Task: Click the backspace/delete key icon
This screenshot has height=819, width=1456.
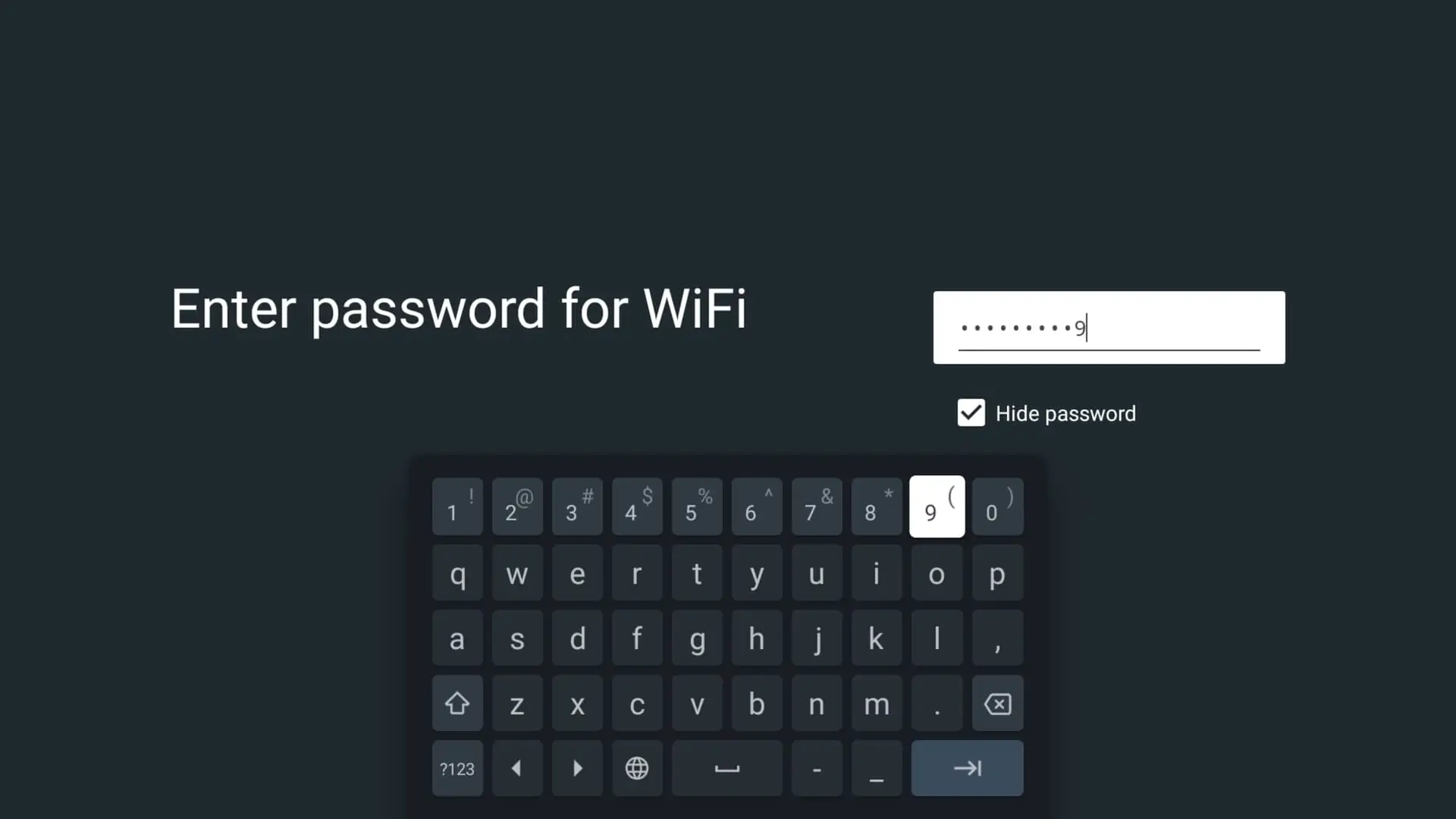Action: [997, 705]
